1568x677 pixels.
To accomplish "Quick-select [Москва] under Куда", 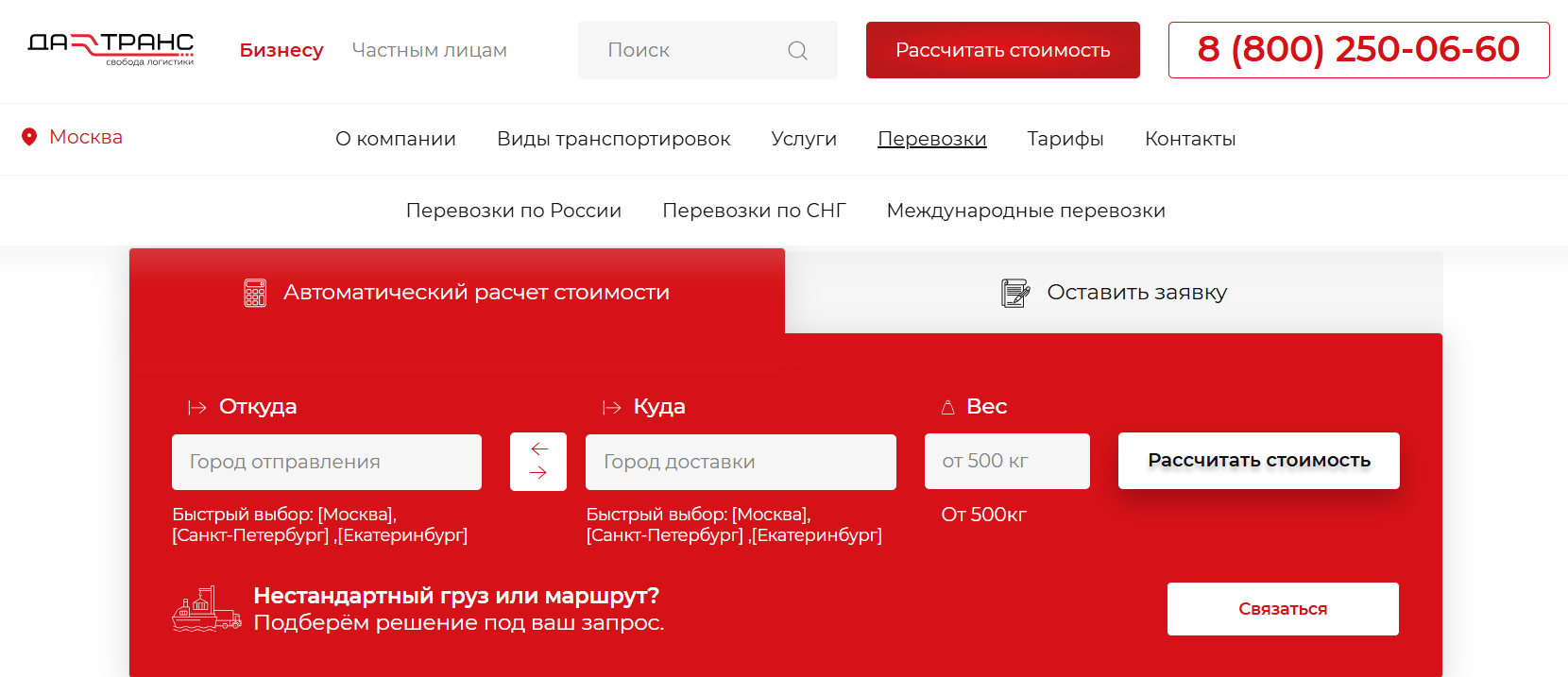I will tap(771, 515).
